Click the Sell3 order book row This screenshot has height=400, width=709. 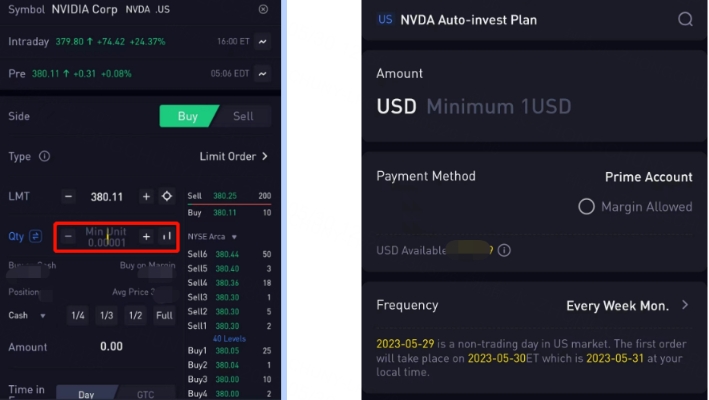(229, 297)
